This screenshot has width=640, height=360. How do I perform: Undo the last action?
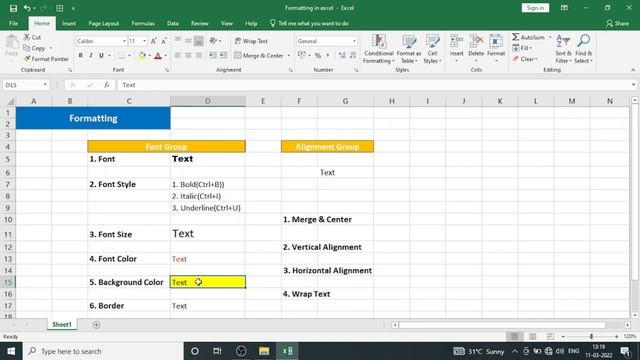click(27, 8)
